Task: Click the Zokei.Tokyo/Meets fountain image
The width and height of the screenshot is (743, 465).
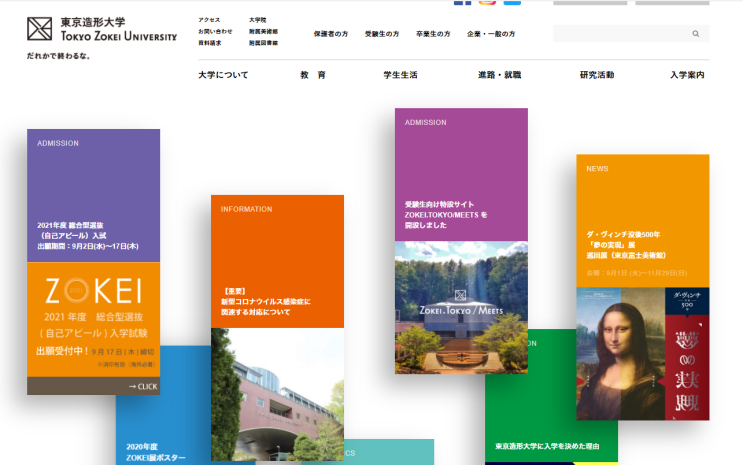Action: [x=461, y=308]
